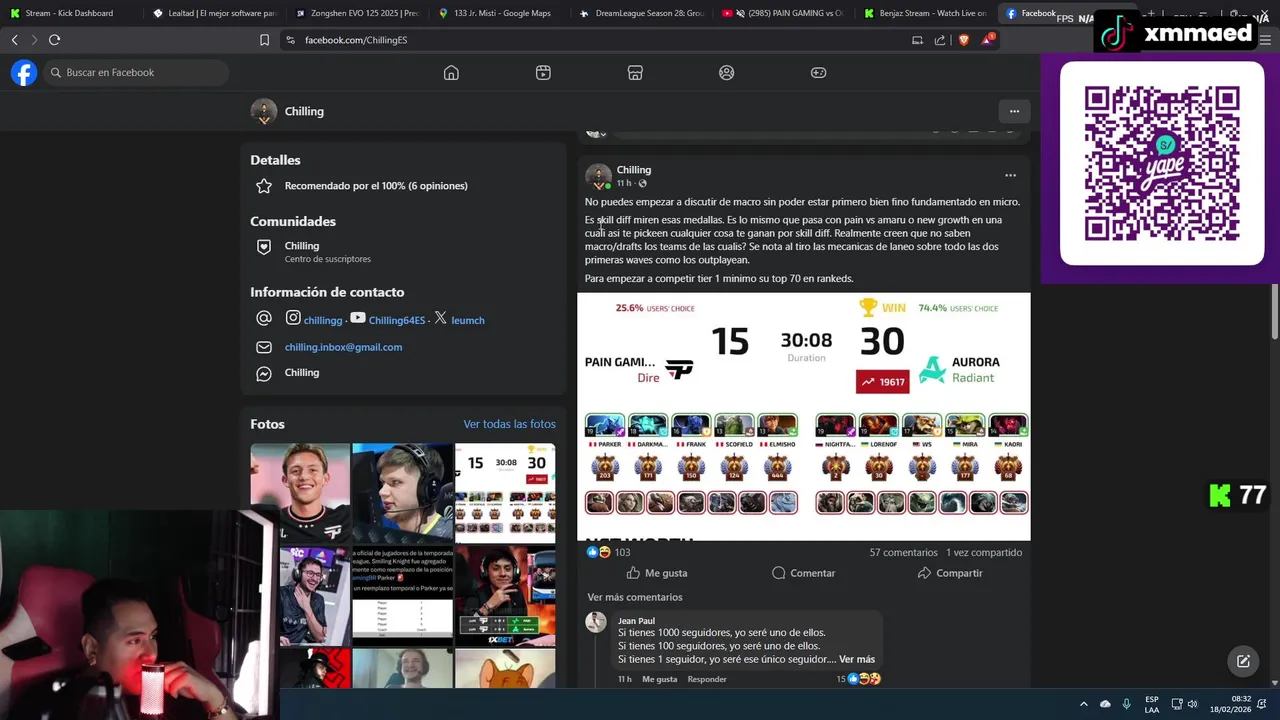Open the Gaming icon in Facebook header

(x=818, y=72)
